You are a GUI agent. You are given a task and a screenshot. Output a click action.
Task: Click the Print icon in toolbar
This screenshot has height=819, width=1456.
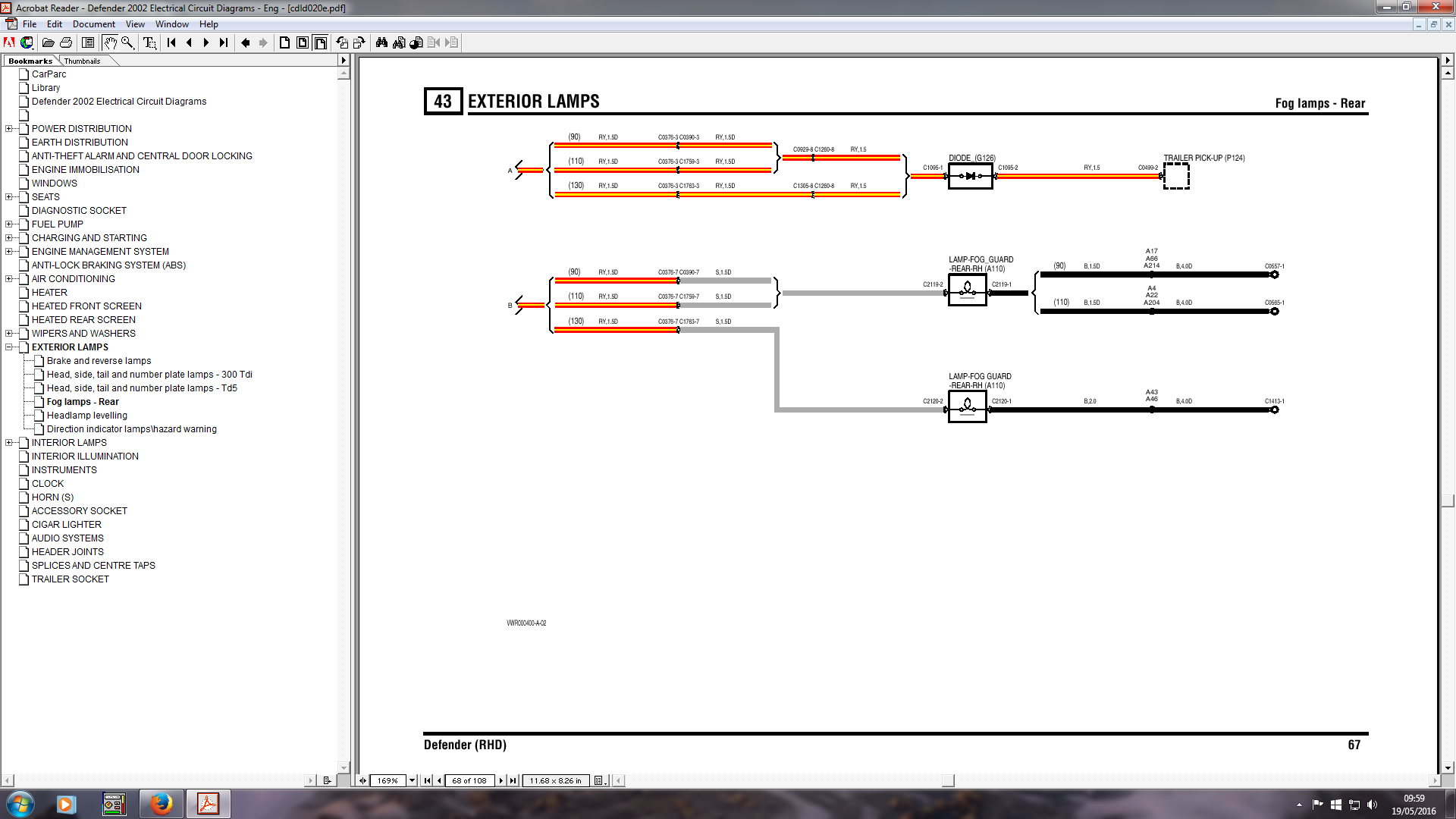pyautogui.click(x=66, y=42)
